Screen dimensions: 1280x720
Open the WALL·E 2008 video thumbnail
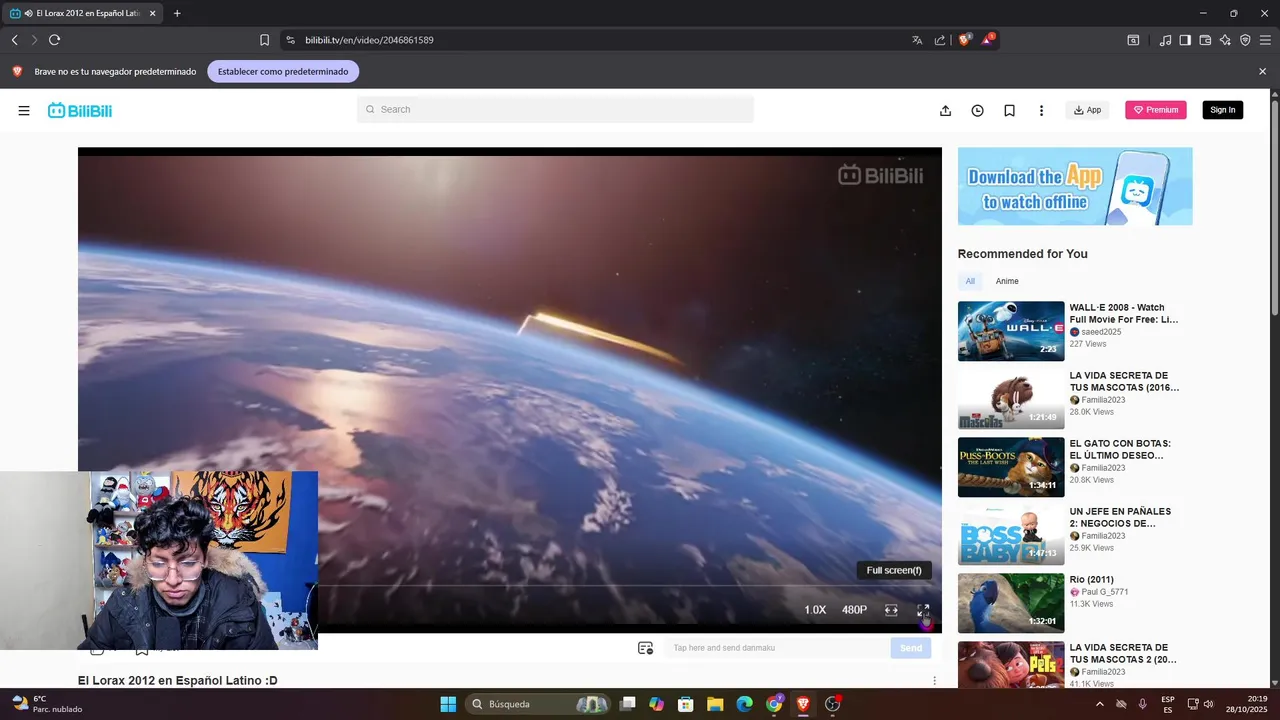coord(1011,331)
